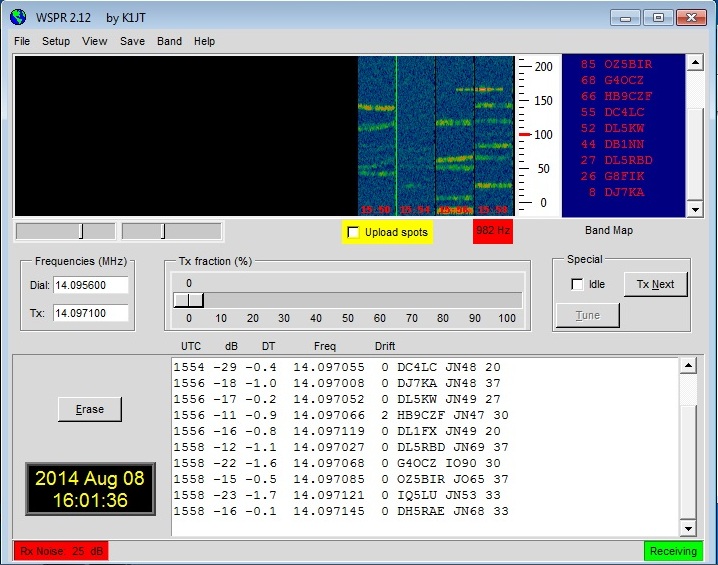
Task: Click the Erase button
Action: pyautogui.click(x=90, y=409)
